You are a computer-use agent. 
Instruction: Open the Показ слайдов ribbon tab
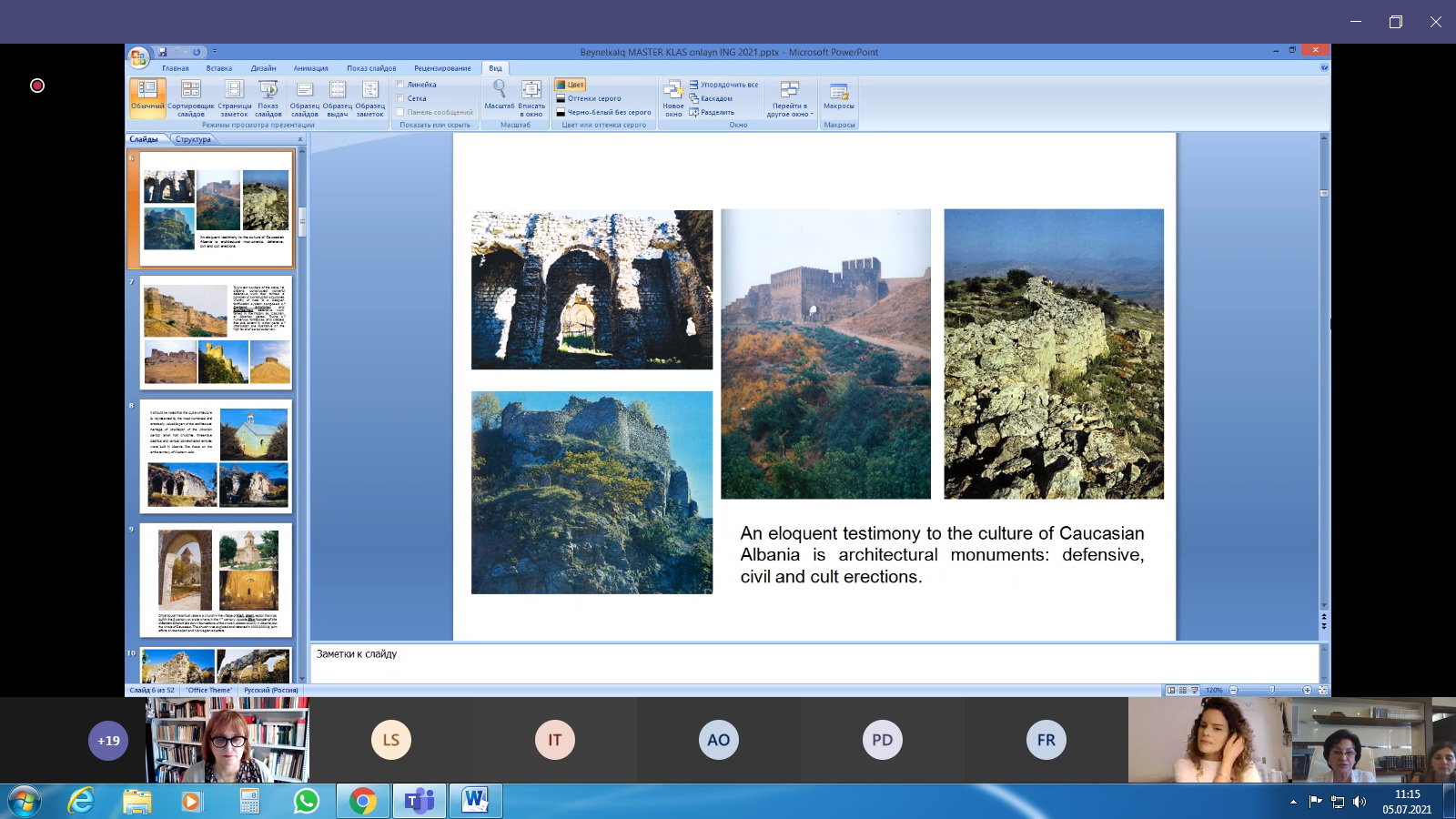[x=371, y=68]
